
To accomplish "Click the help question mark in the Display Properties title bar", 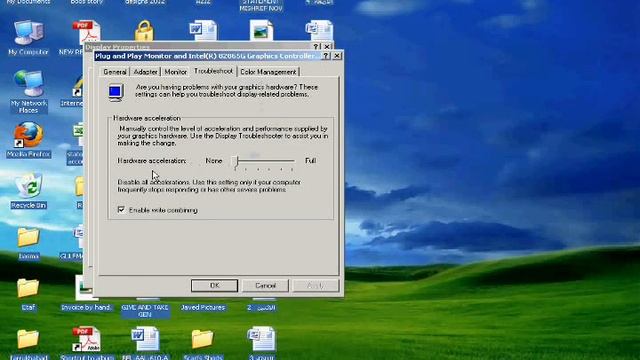I will tap(316, 47).
